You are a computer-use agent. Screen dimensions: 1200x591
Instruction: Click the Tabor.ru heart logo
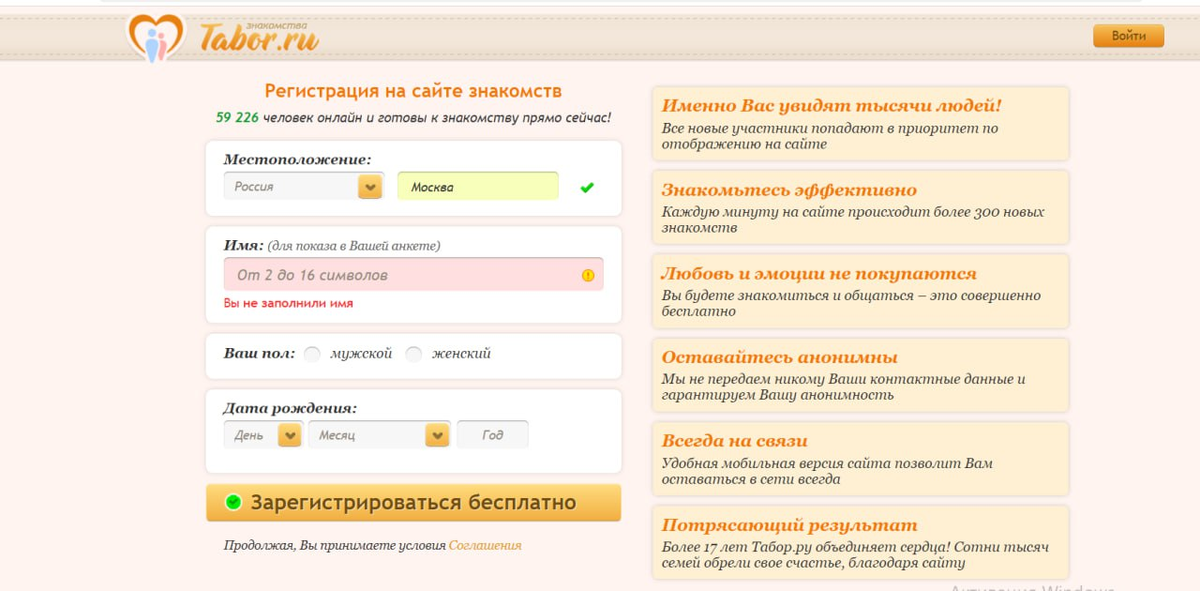tap(156, 37)
